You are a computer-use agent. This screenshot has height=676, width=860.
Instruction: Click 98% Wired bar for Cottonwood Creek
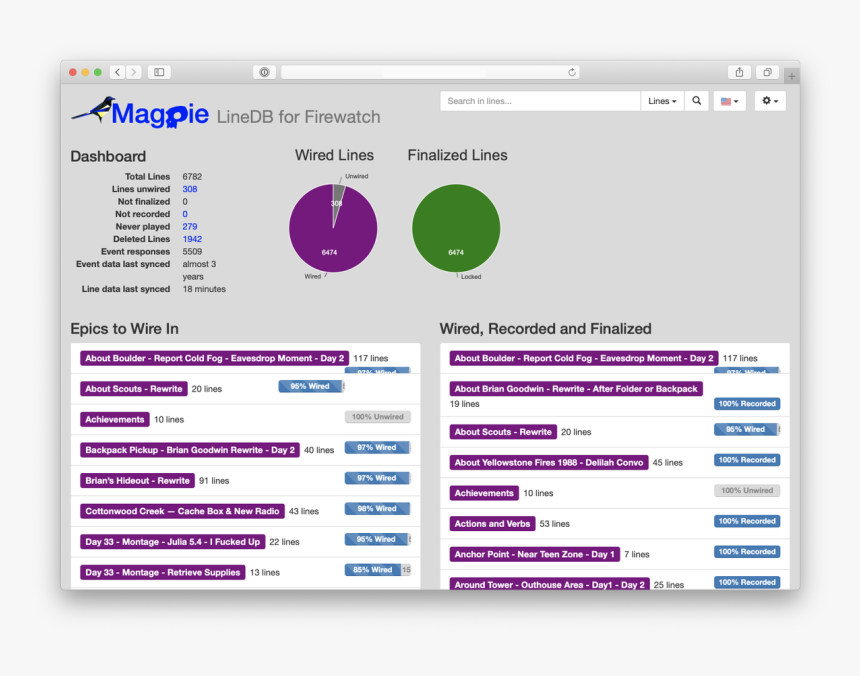coord(378,509)
